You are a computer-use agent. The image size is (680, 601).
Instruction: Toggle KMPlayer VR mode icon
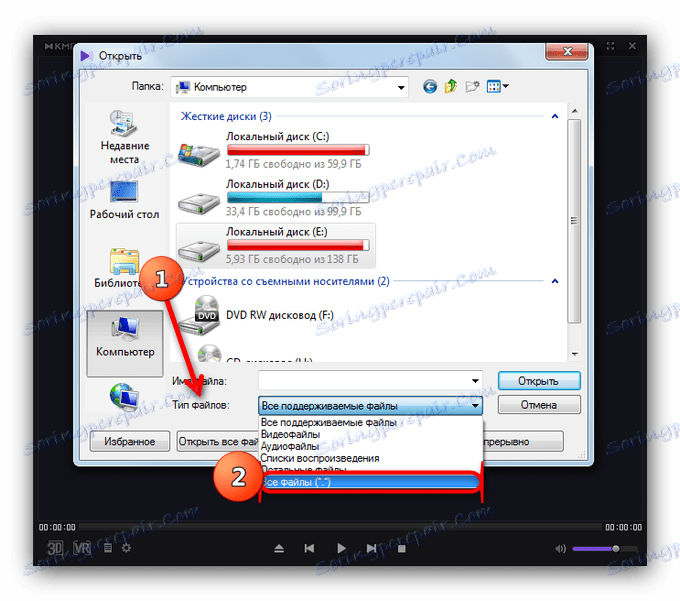[82, 548]
